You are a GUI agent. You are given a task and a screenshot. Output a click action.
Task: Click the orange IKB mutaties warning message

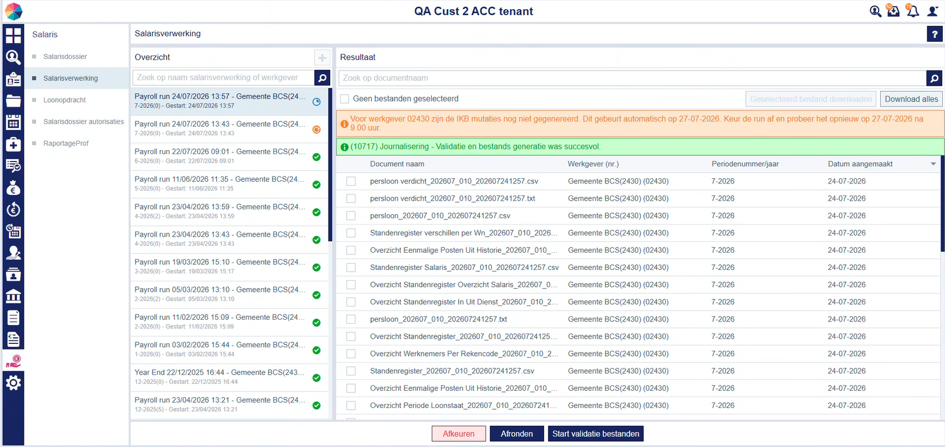[x=640, y=124]
